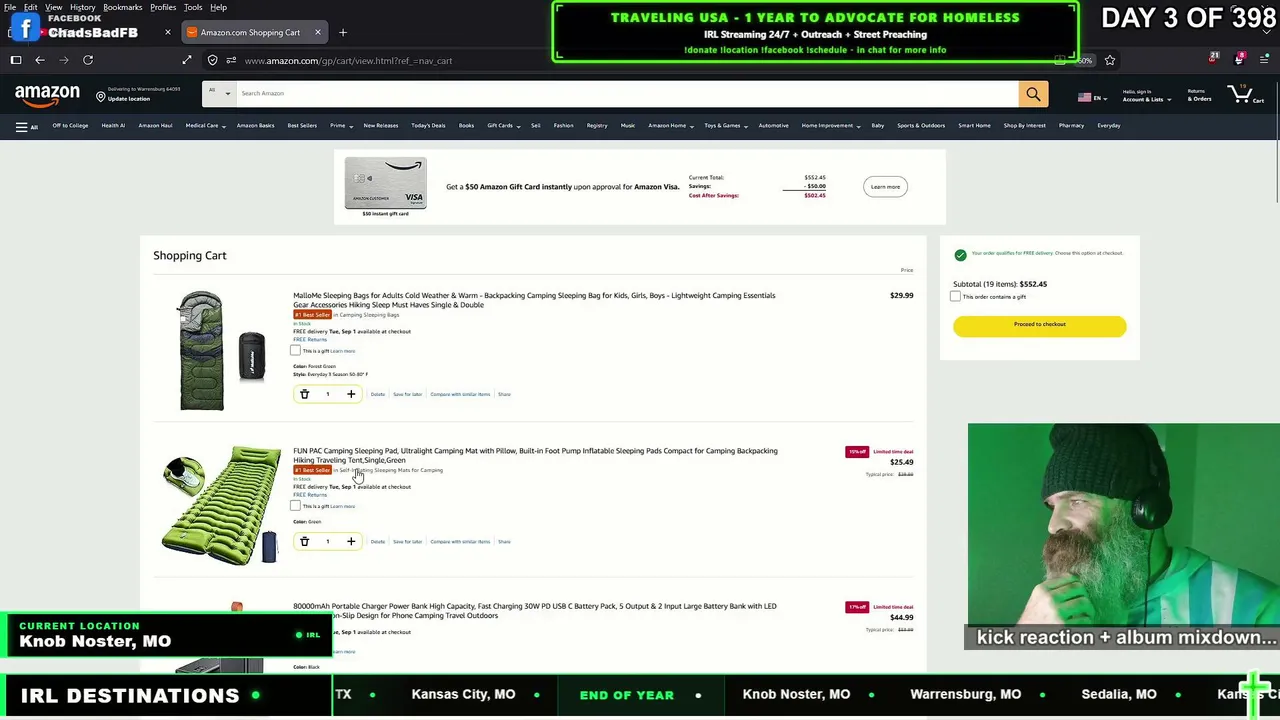Image resolution: width=1280 pixels, height=720 pixels.
Task: Click 'Compare with similar items' for FUN PAC pad
Action: pyautogui.click(x=460, y=542)
